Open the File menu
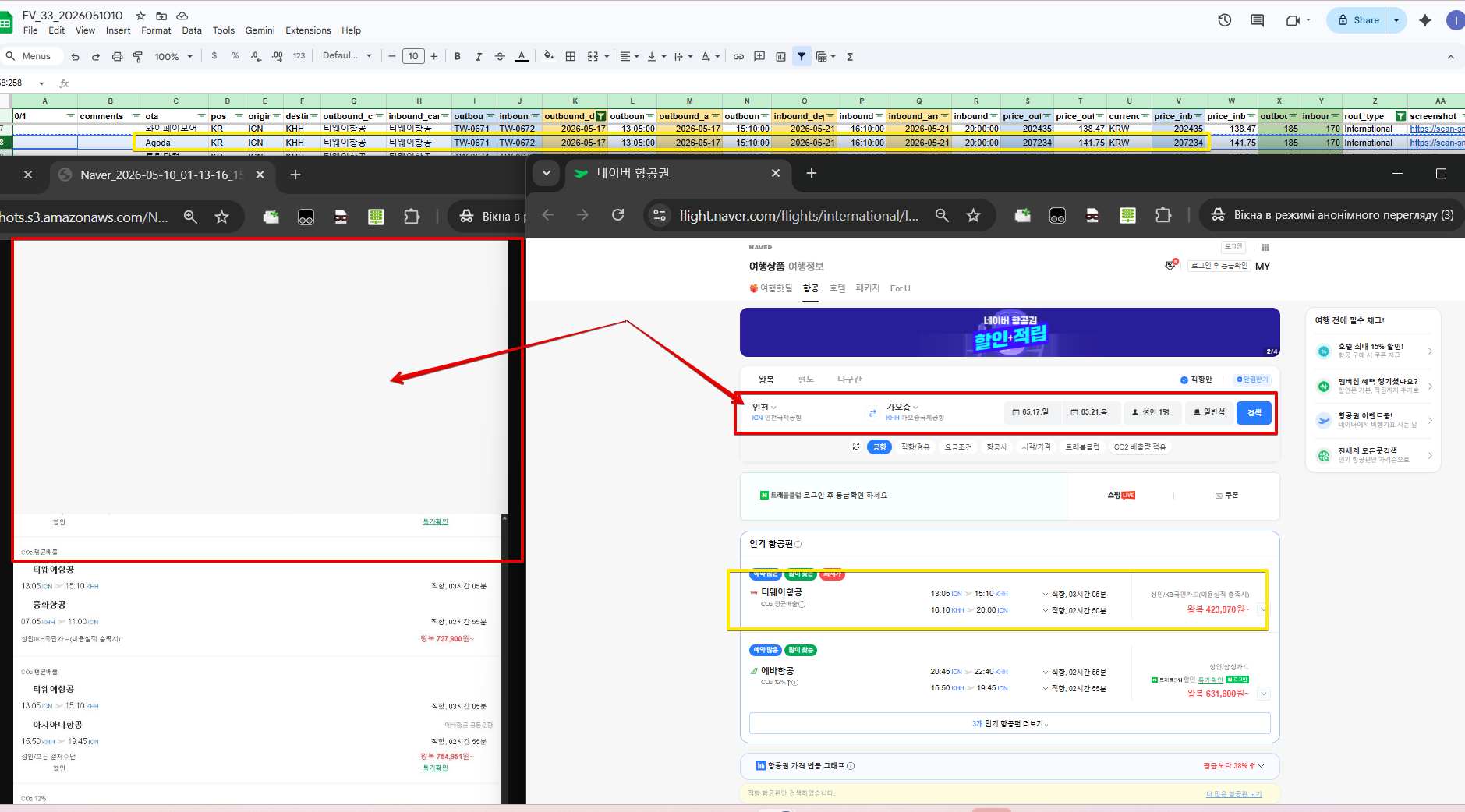1465x812 pixels. coord(30,30)
